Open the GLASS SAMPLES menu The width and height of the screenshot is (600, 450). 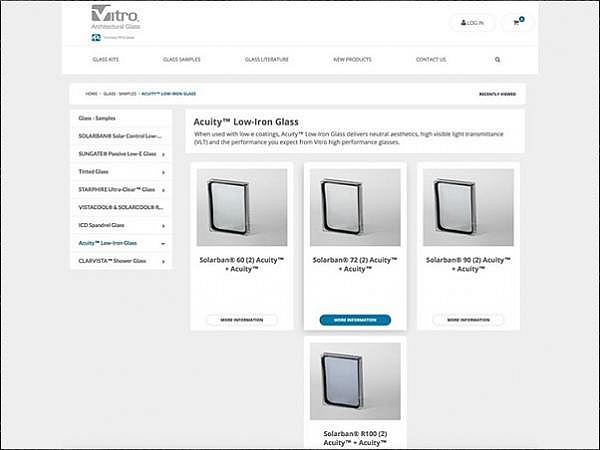pos(182,60)
